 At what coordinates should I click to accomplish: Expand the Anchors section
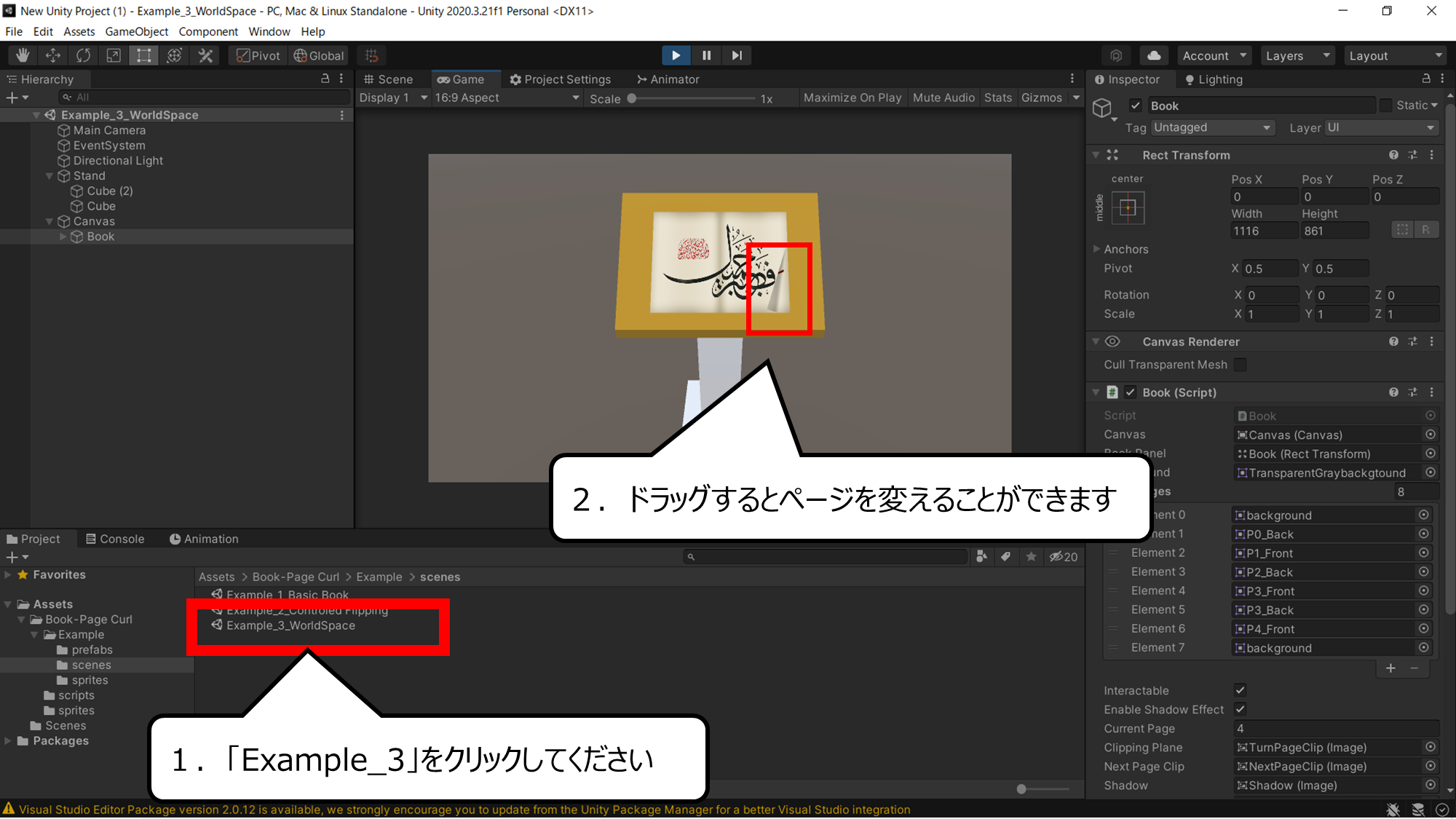pyautogui.click(x=1096, y=249)
